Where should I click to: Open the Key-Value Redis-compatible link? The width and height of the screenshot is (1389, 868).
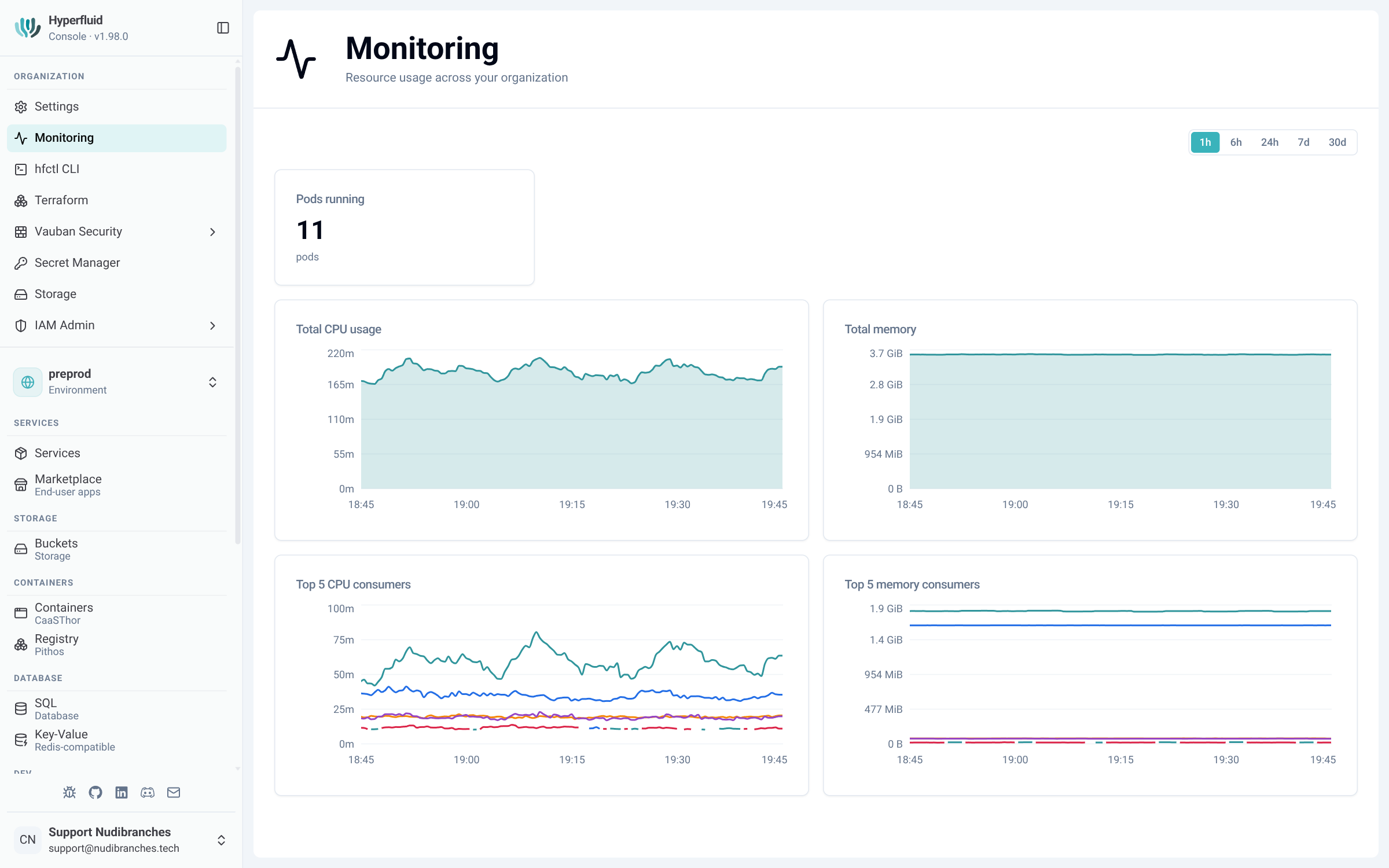117,740
